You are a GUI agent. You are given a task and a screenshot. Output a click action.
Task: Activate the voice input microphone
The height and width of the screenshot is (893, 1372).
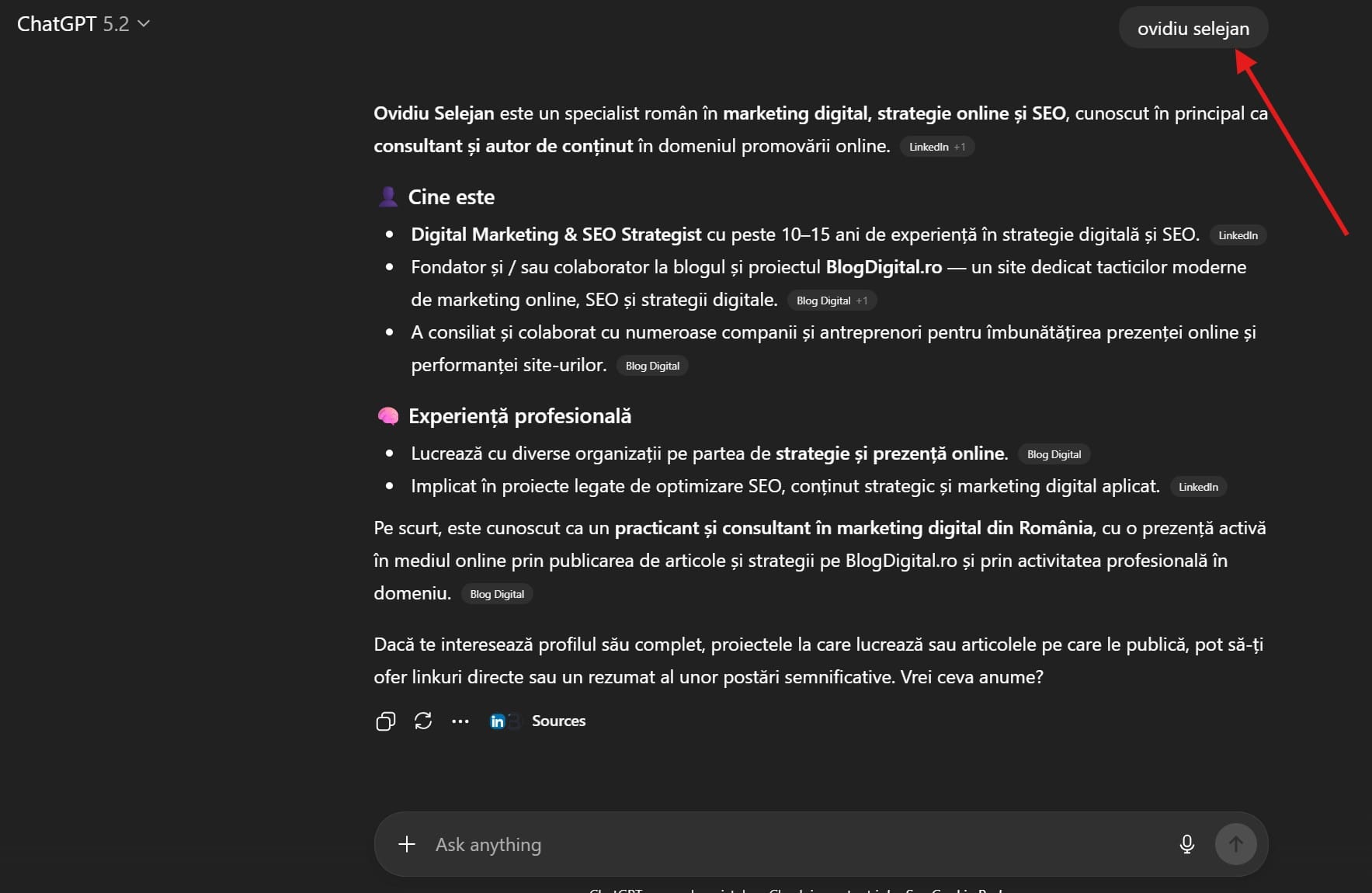(1186, 844)
